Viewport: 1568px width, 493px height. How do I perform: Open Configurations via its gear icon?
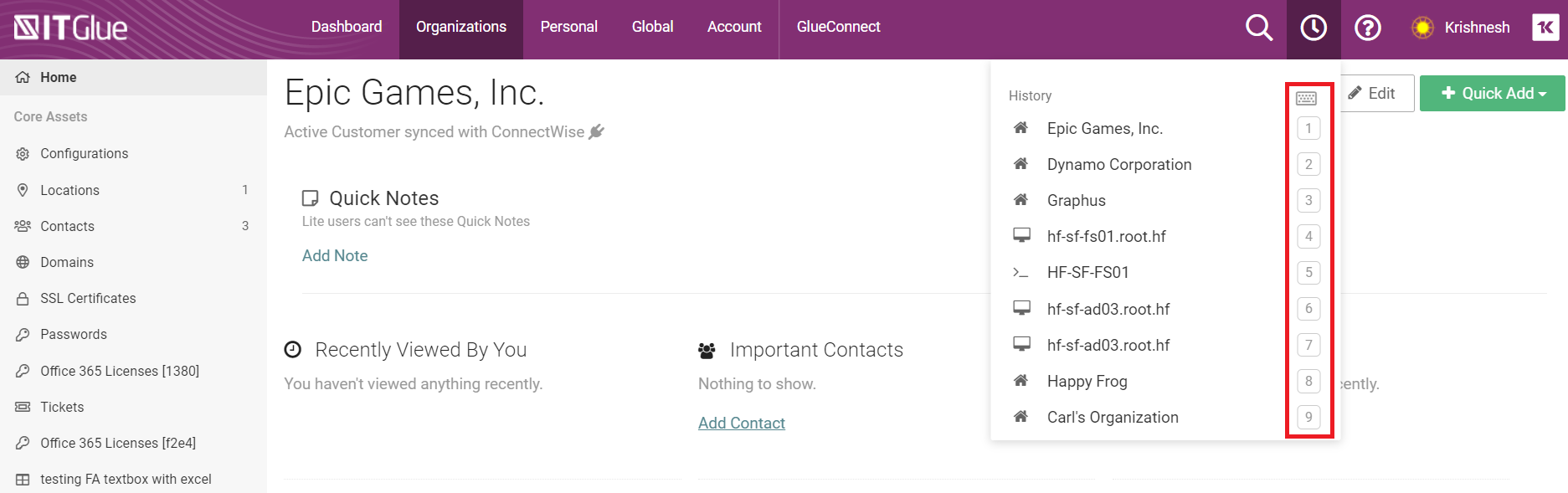coord(23,153)
